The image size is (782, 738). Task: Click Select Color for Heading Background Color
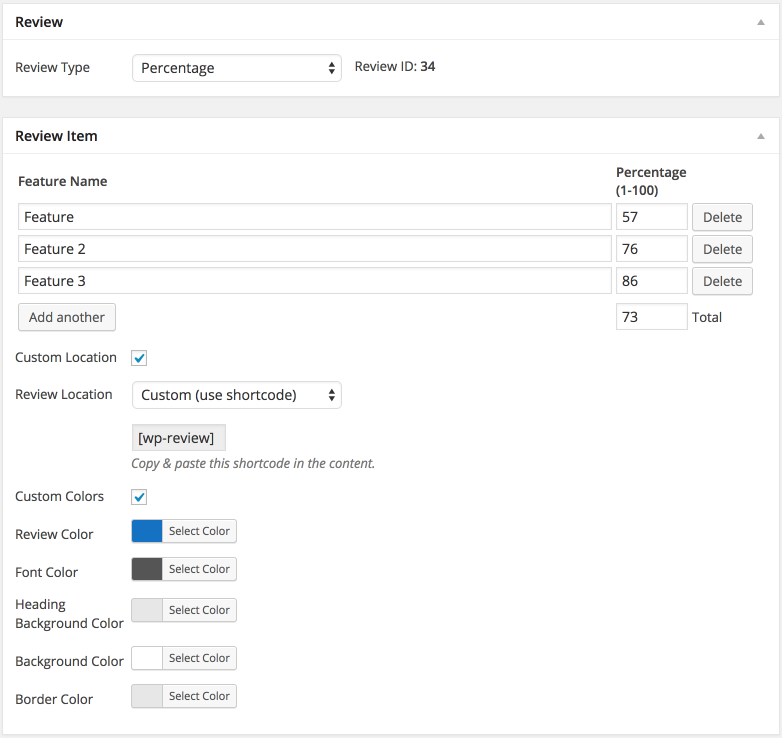[199, 610]
